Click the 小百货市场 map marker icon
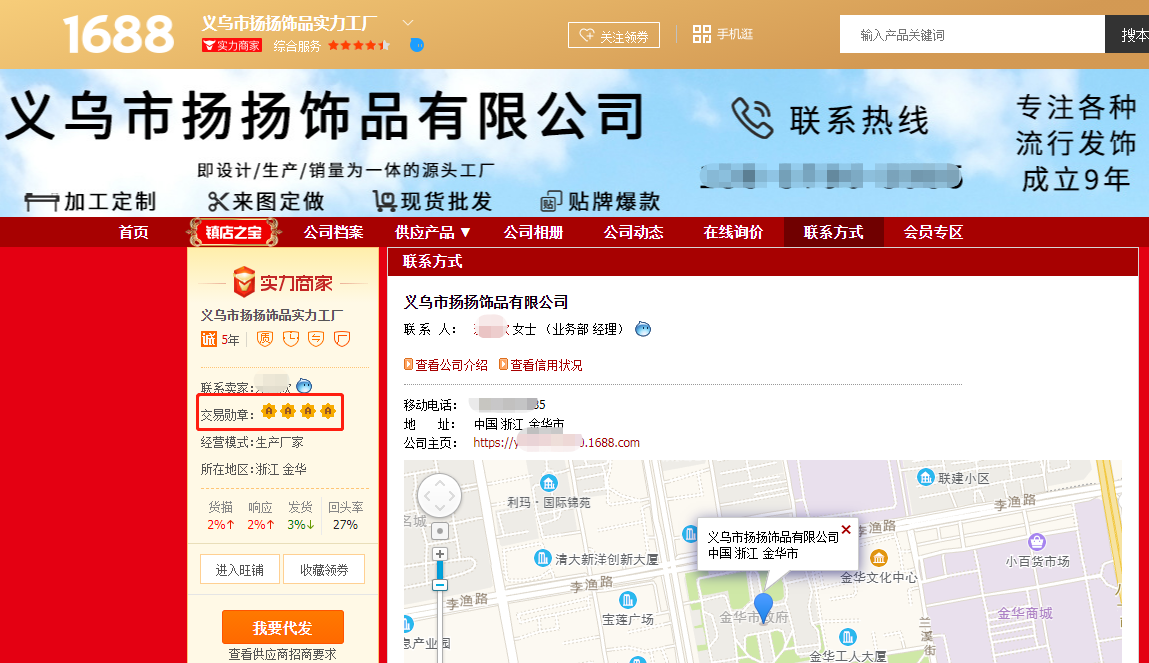The width and height of the screenshot is (1149, 663). [1037, 542]
